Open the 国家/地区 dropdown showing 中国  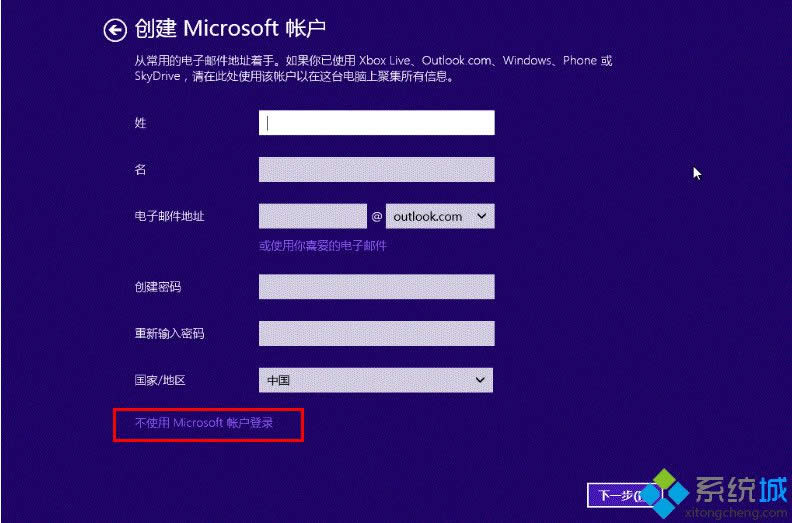coord(376,380)
